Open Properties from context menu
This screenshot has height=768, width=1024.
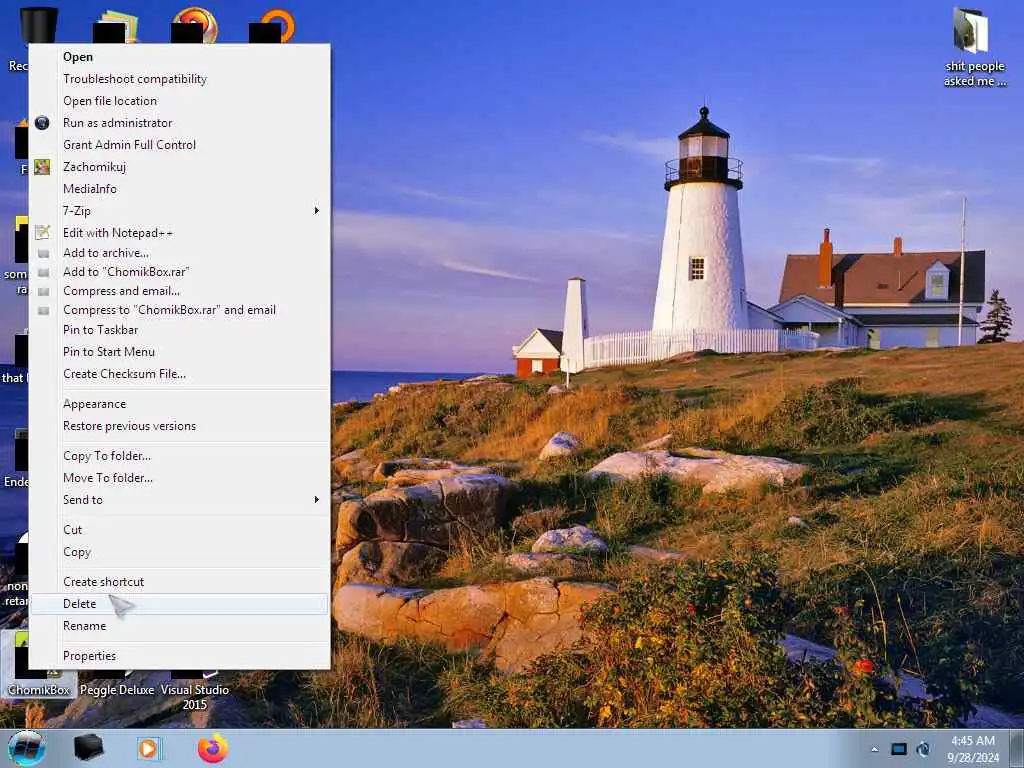point(179,656)
